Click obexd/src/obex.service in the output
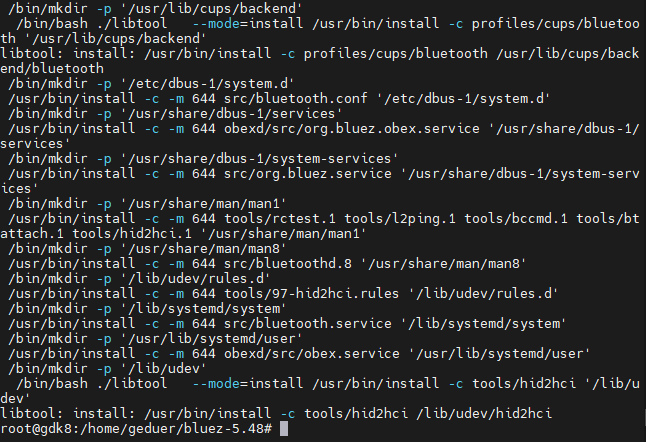Image resolution: width=646 pixels, height=442 pixels. [x=312, y=354]
